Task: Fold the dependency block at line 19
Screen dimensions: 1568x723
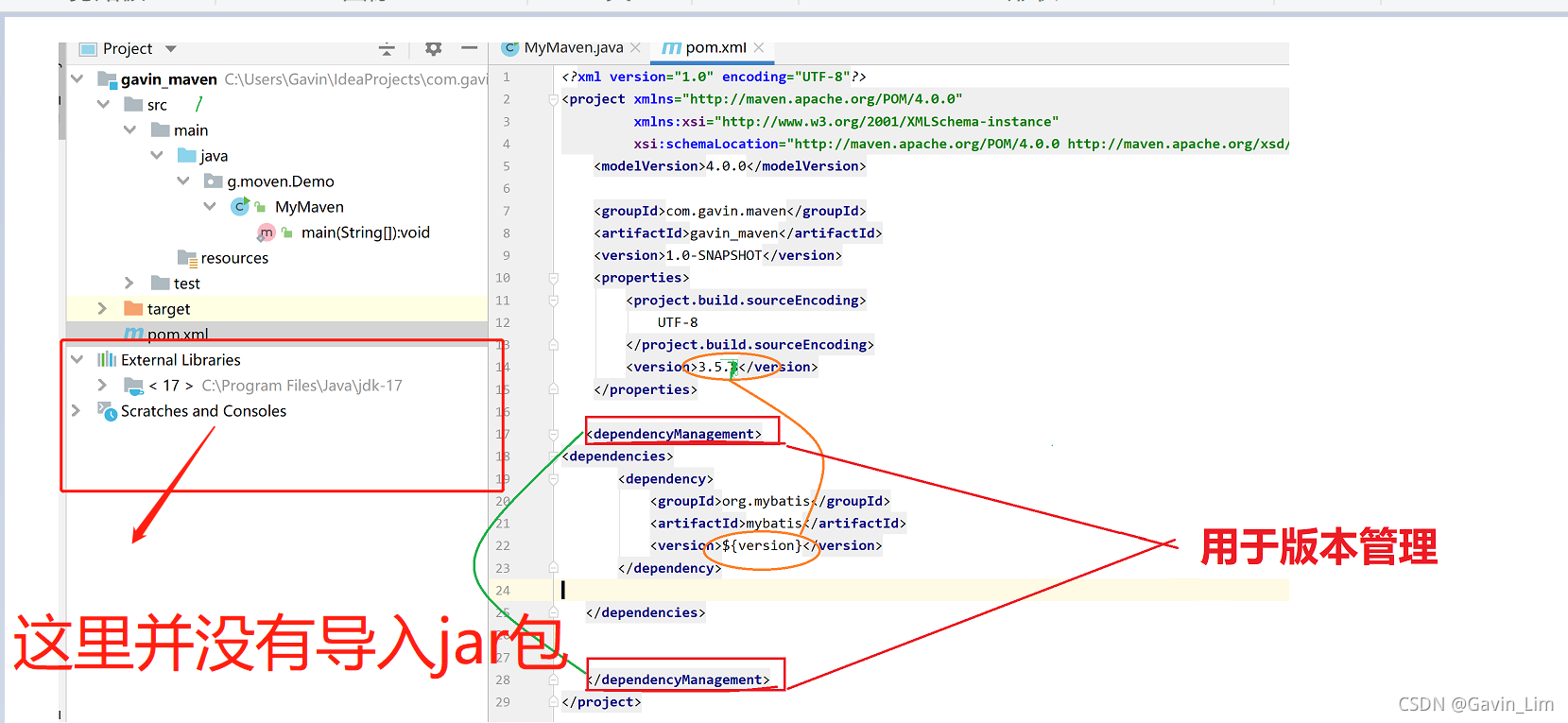Action: (x=553, y=479)
